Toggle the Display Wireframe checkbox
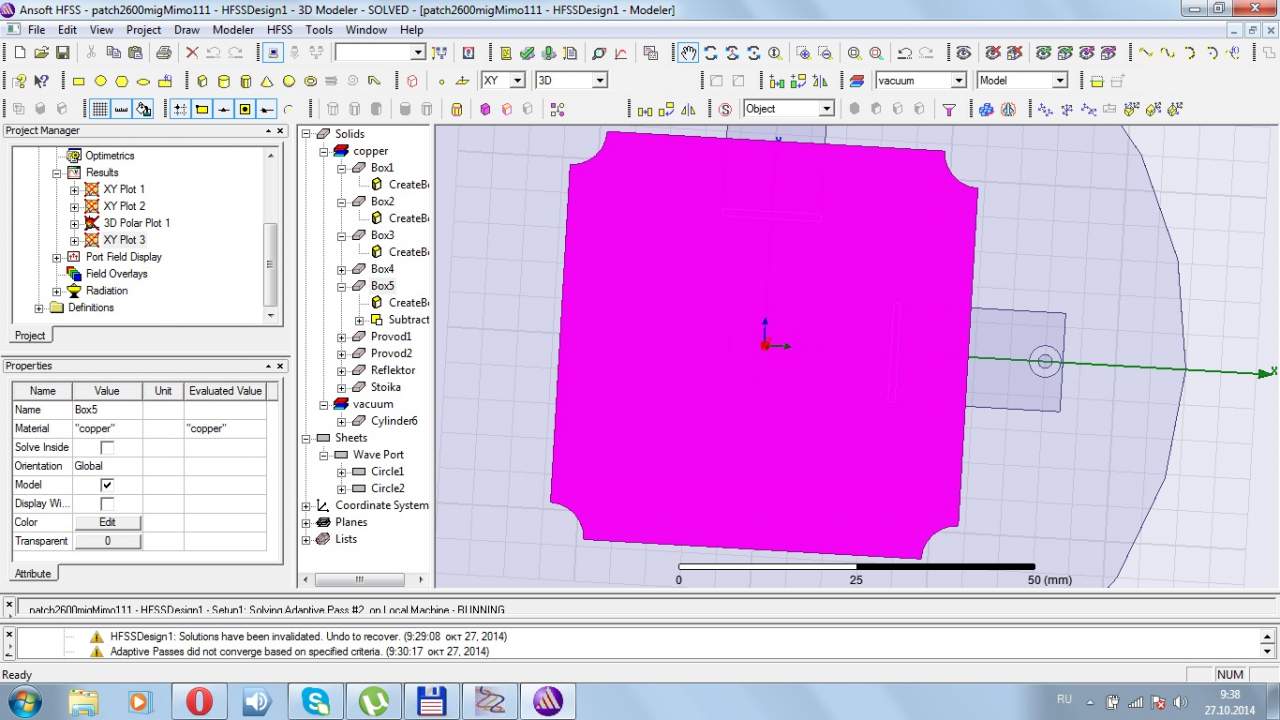 click(107, 504)
